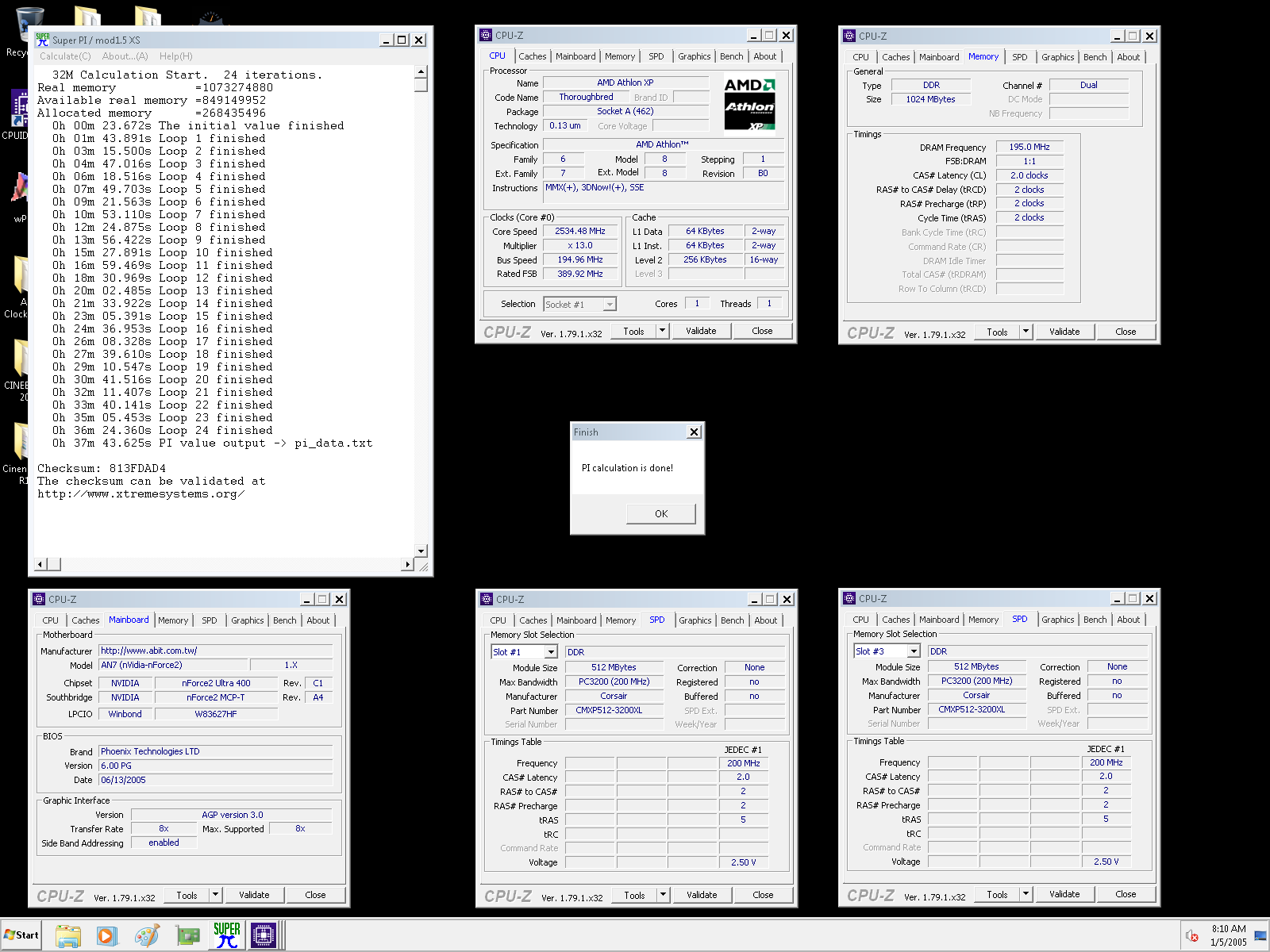1270x952 pixels.
Task: Click the volume icon in system tray
Action: coord(1191,935)
